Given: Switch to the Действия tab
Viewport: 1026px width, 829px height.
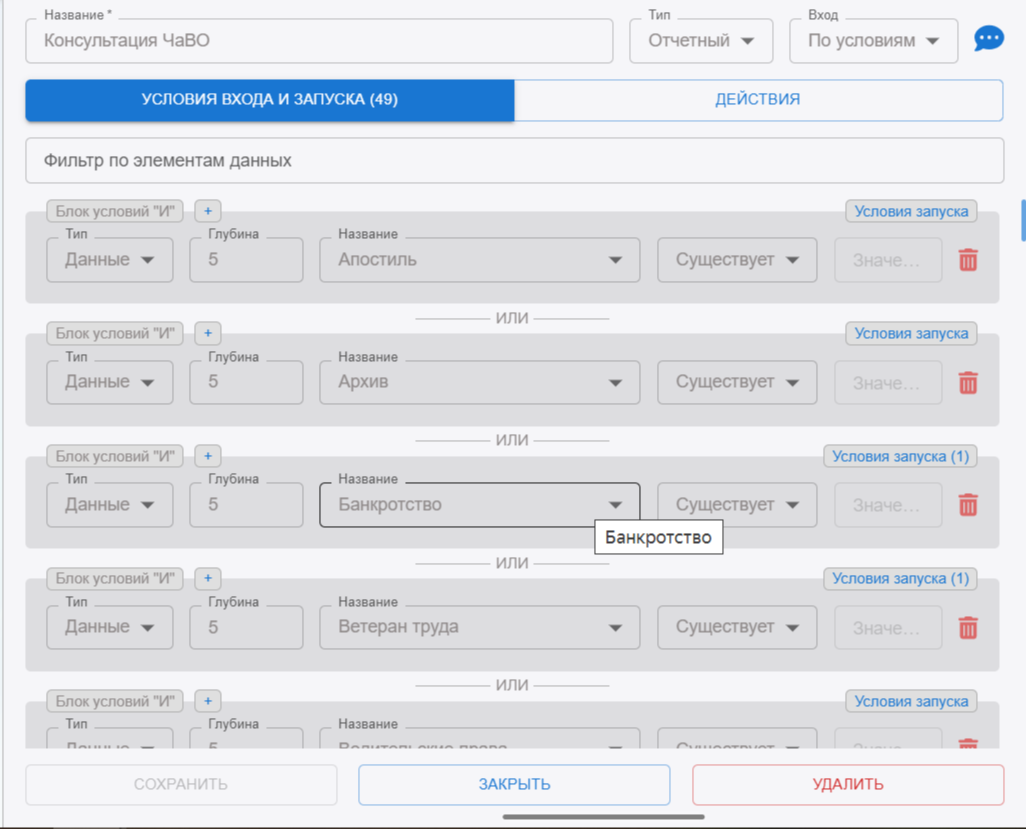Looking at the screenshot, I should click(757, 100).
